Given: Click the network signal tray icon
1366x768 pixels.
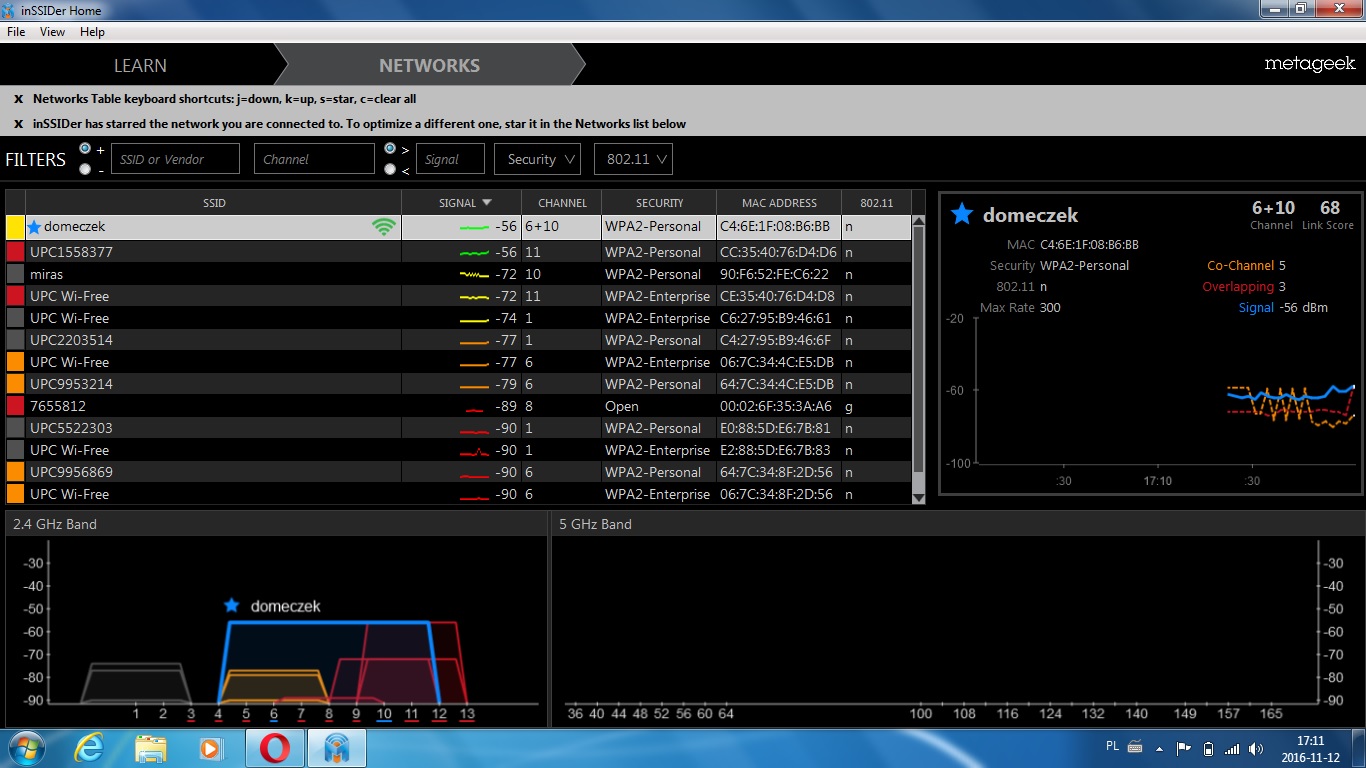Looking at the screenshot, I should click(1232, 748).
